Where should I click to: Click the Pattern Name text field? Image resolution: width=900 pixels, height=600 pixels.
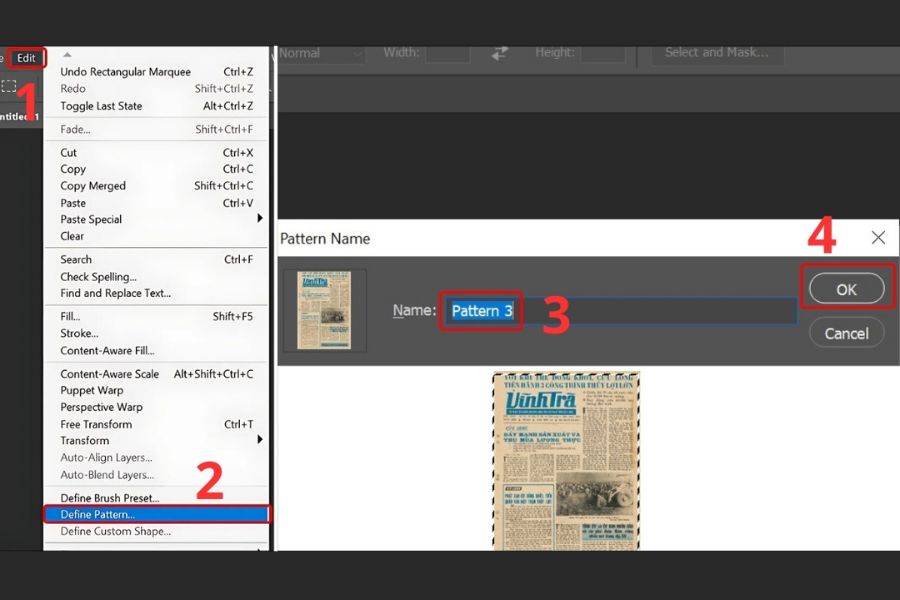(x=620, y=311)
